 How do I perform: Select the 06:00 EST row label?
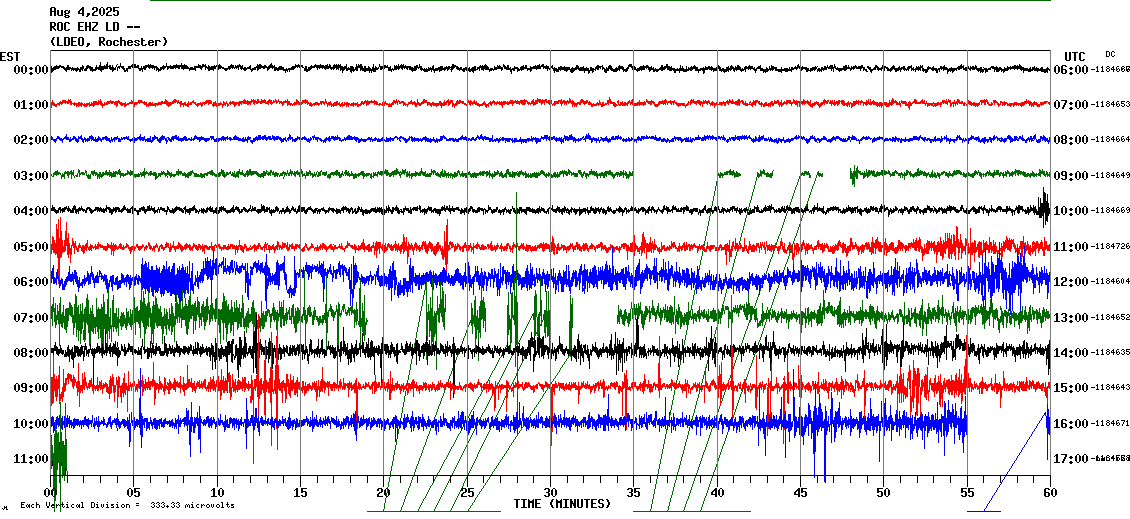pos(31,282)
